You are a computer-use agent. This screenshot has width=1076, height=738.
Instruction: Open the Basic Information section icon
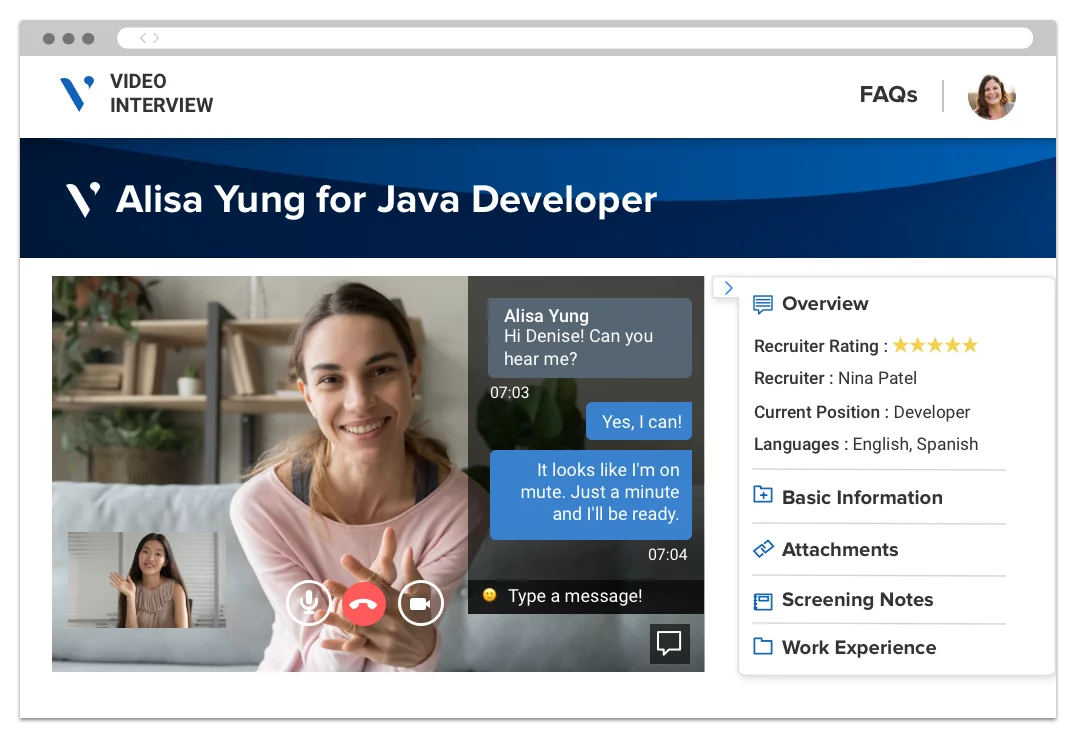pyautogui.click(x=762, y=496)
